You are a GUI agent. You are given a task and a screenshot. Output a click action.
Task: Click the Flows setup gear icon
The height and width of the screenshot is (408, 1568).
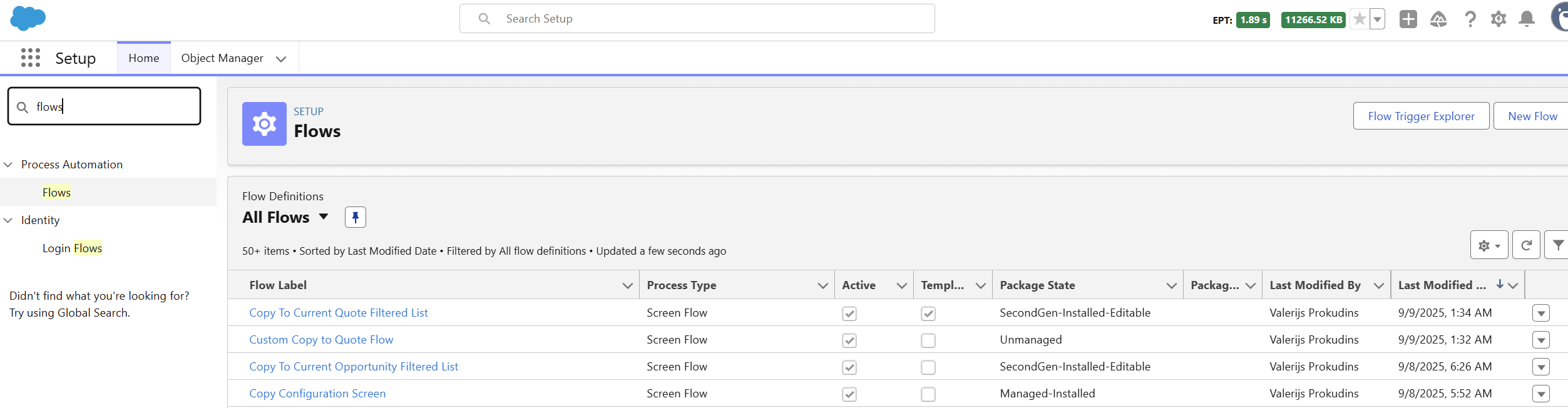coord(264,124)
